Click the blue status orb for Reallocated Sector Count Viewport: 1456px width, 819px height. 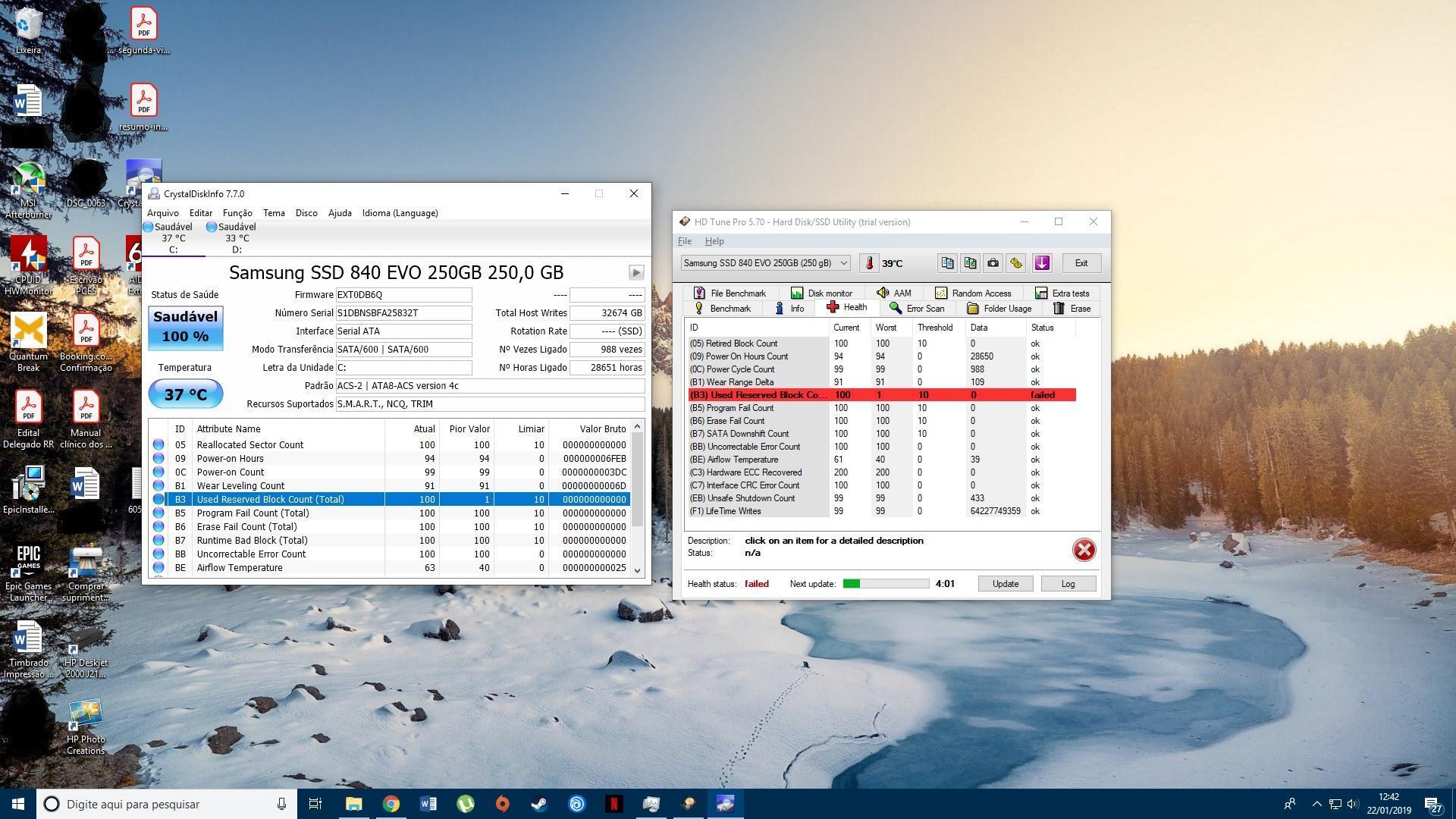pyautogui.click(x=158, y=445)
